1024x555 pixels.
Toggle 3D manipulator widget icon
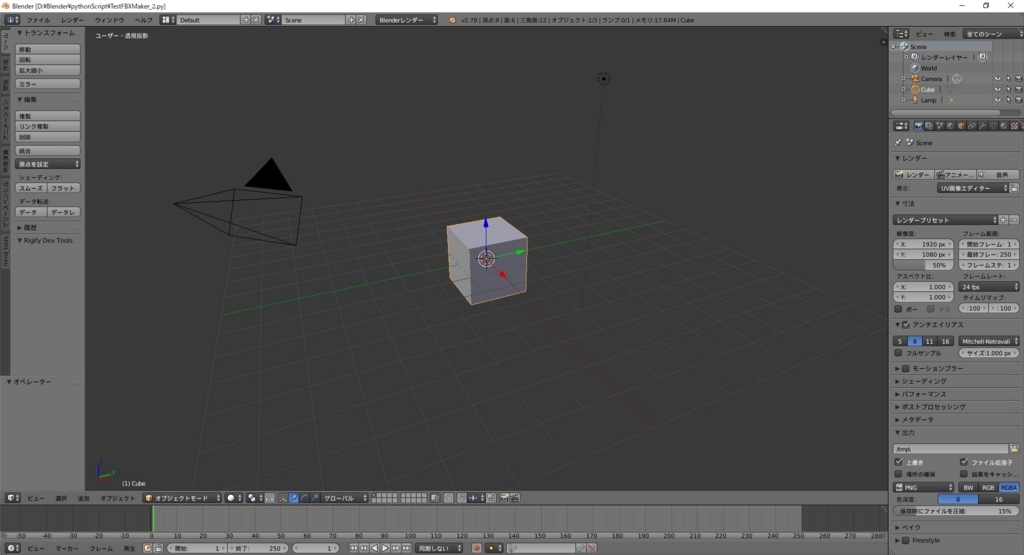click(283, 498)
